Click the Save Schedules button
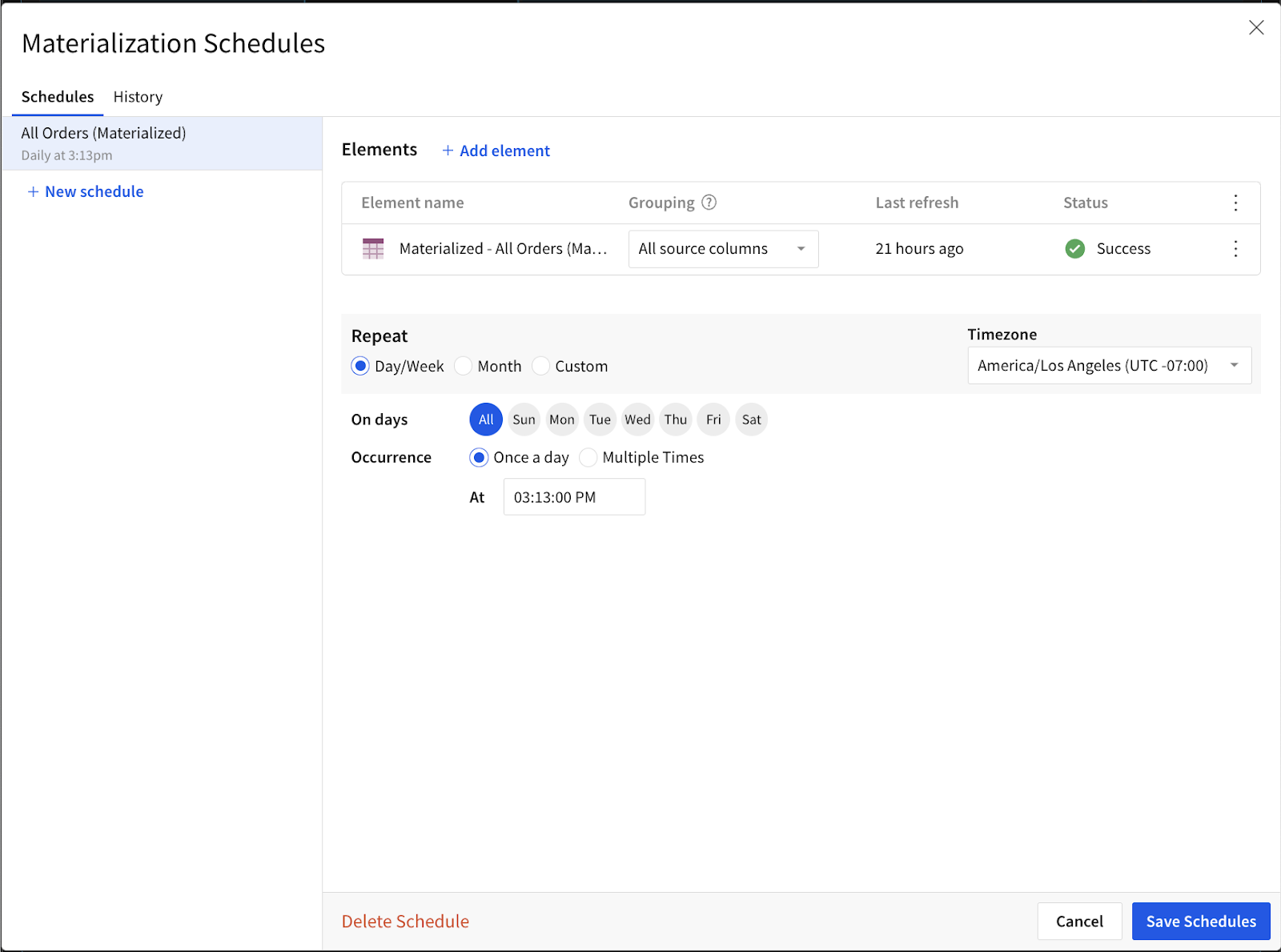 [x=1200, y=921]
